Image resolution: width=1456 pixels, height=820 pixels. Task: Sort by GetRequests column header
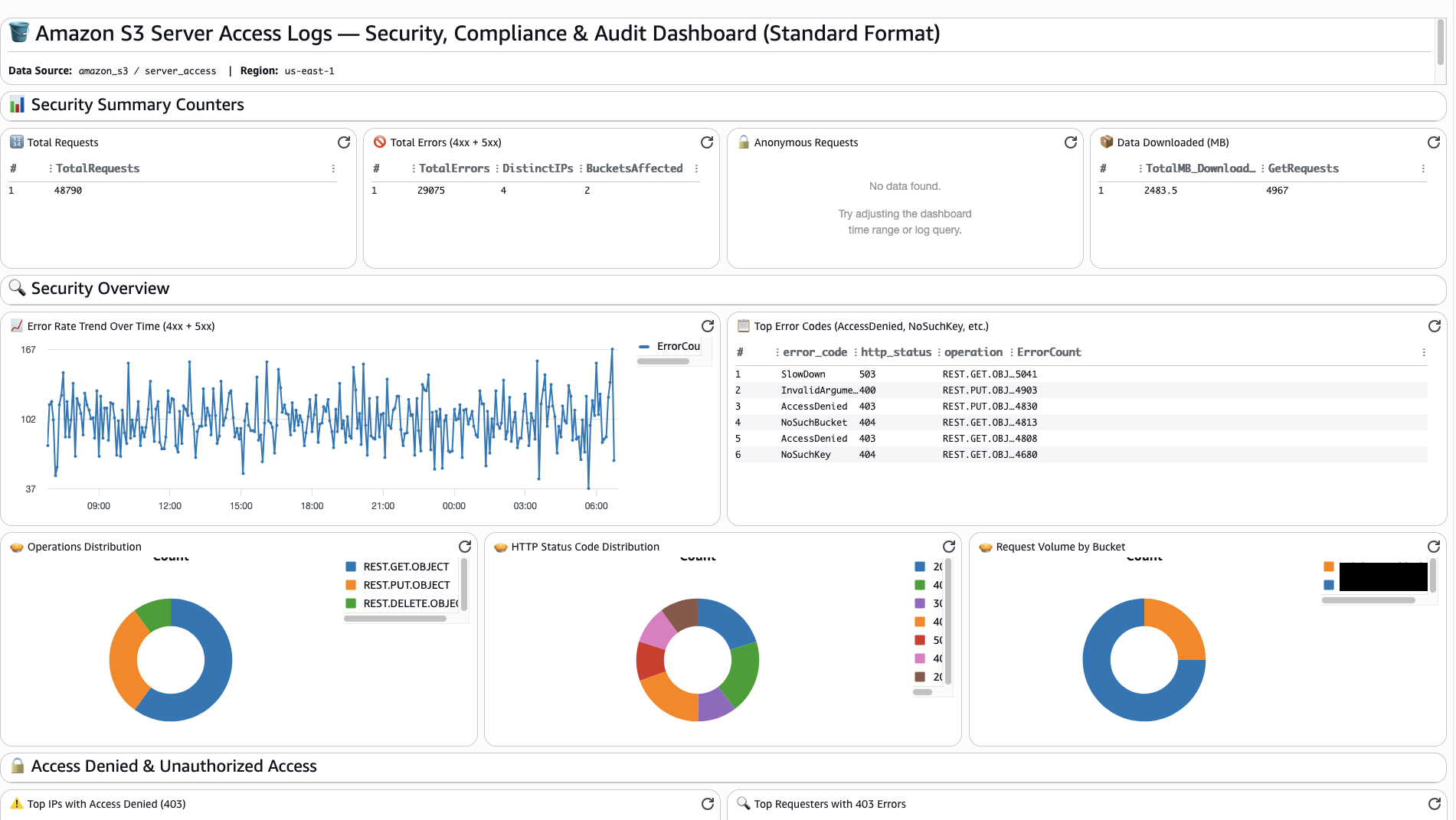(x=1304, y=168)
